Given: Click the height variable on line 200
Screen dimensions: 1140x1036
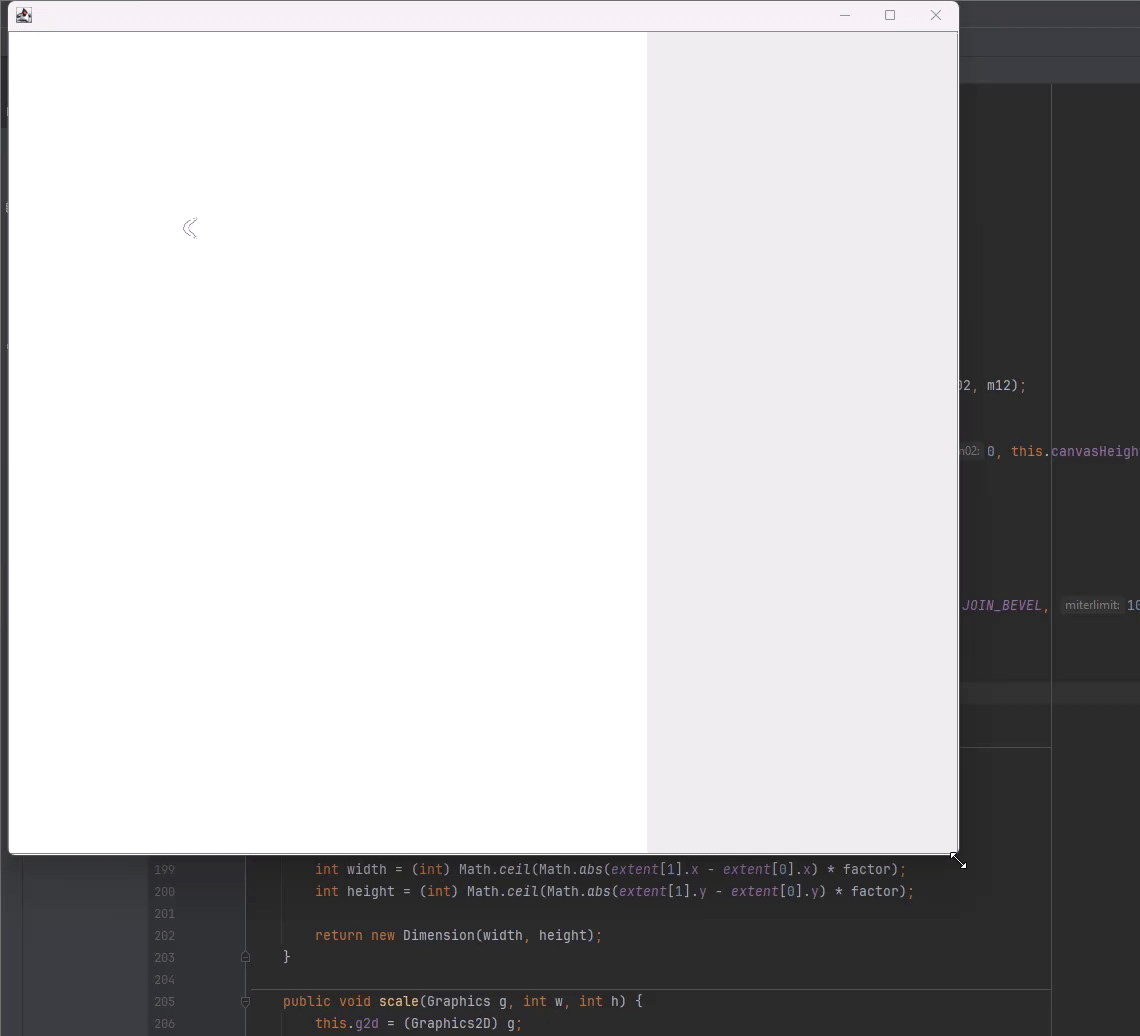Looking at the screenshot, I should tap(370, 891).
